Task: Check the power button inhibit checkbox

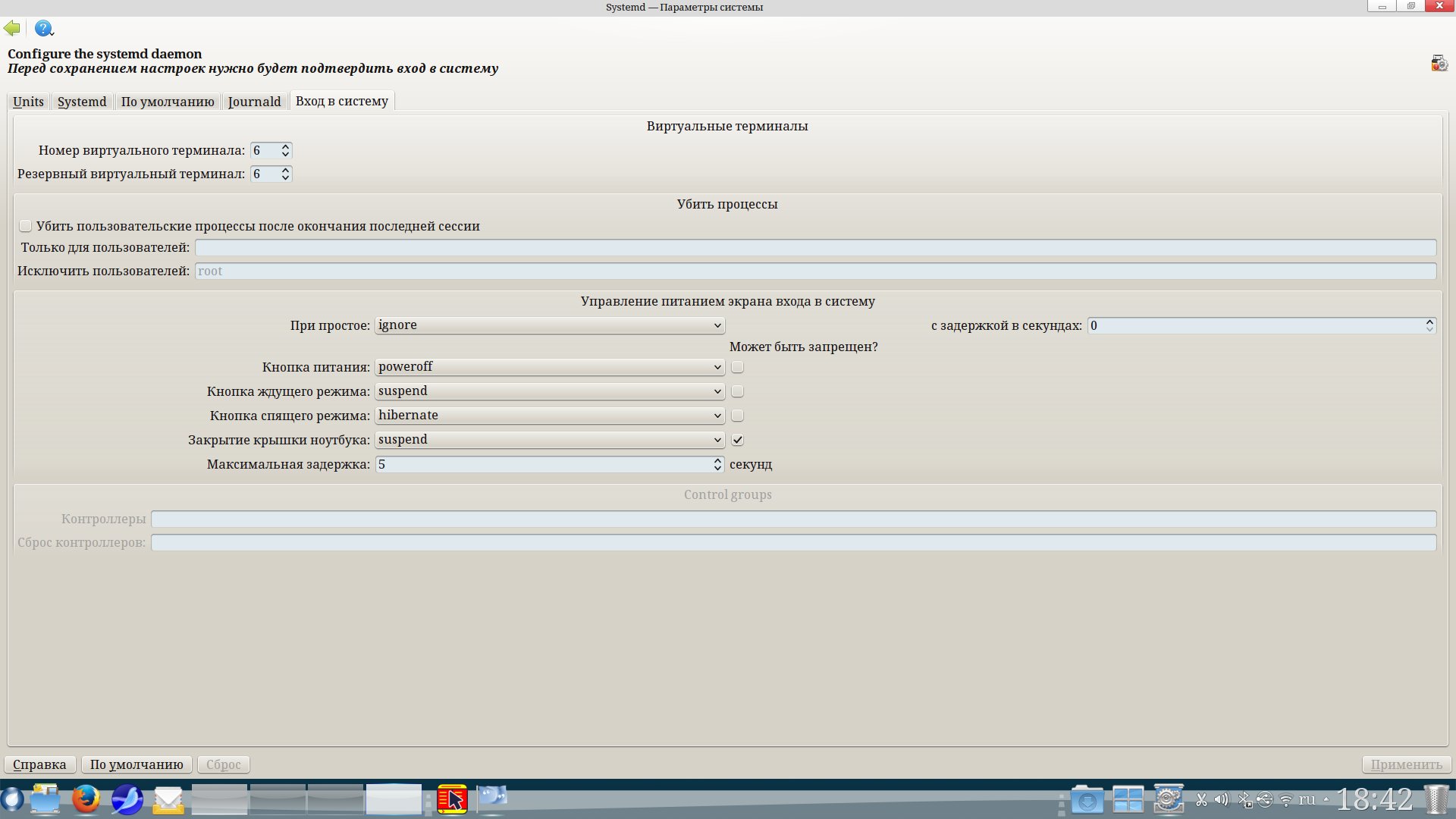Action: coord(737,367)
